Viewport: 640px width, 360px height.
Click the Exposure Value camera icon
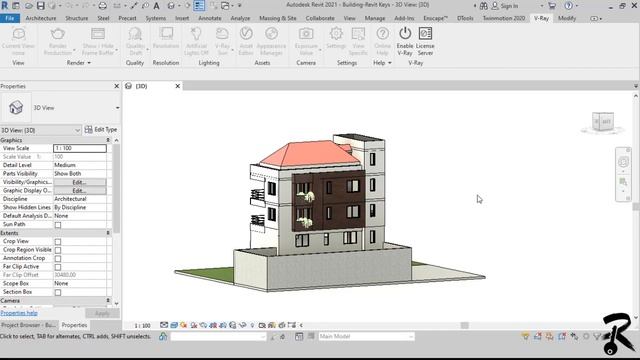point(306,33)
